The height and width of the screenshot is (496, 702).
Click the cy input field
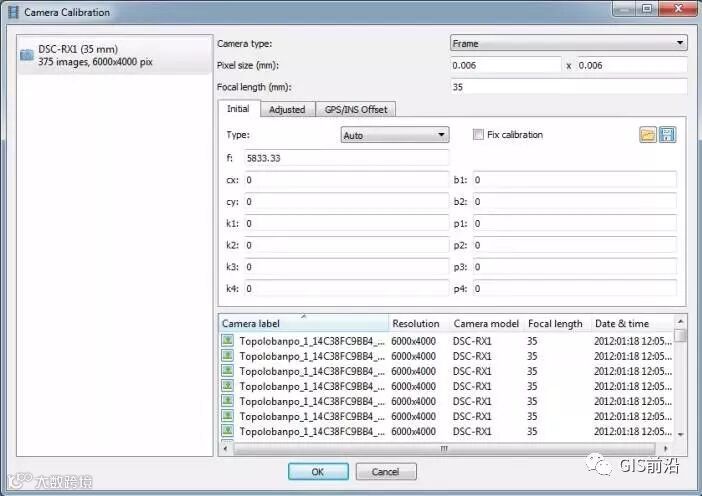347,202
